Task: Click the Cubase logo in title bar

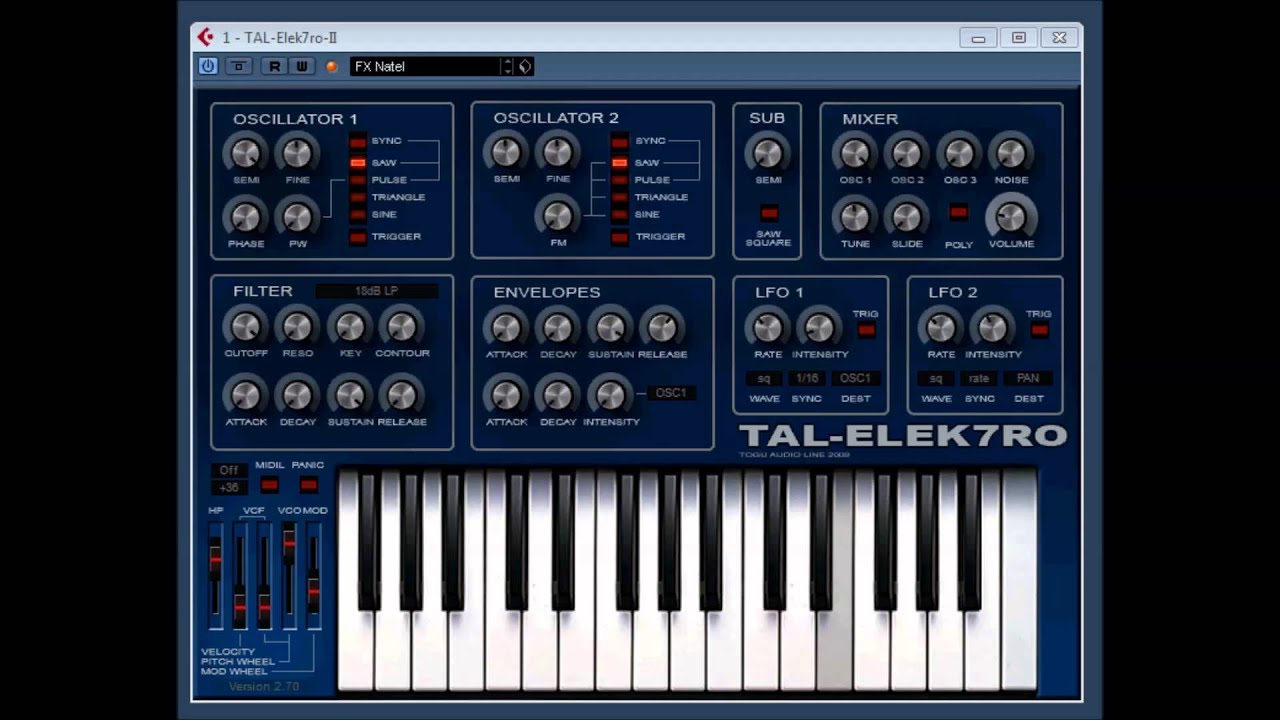Action: 206,38
